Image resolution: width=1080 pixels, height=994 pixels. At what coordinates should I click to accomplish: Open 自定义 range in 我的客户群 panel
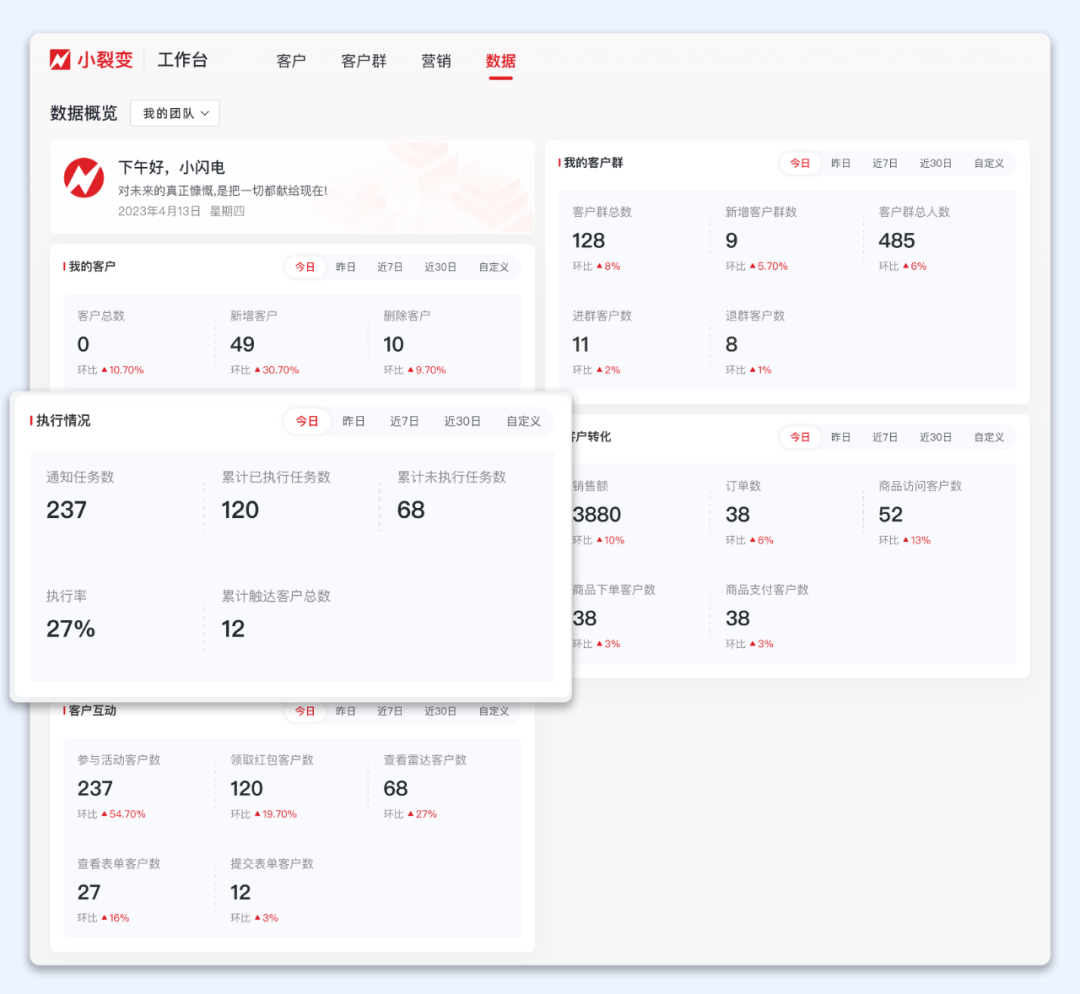point(989,163)
